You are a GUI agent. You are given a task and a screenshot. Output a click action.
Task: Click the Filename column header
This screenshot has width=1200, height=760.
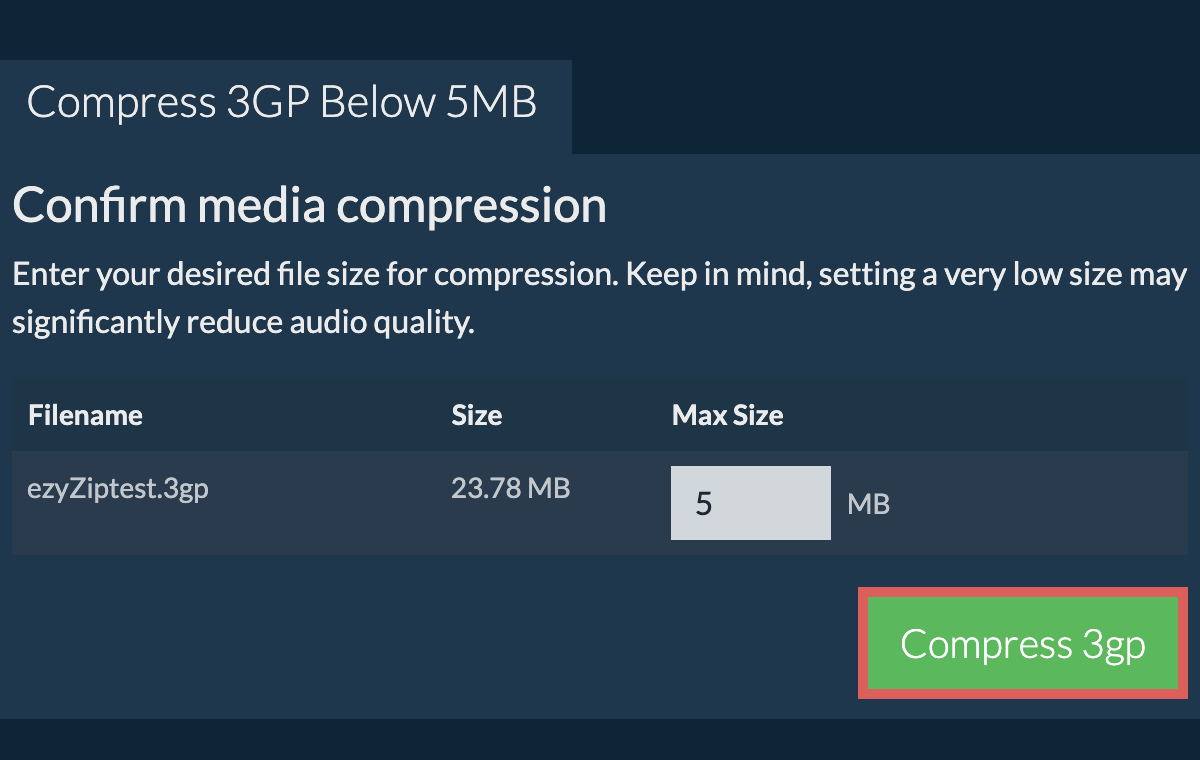[x=85, y=415]
